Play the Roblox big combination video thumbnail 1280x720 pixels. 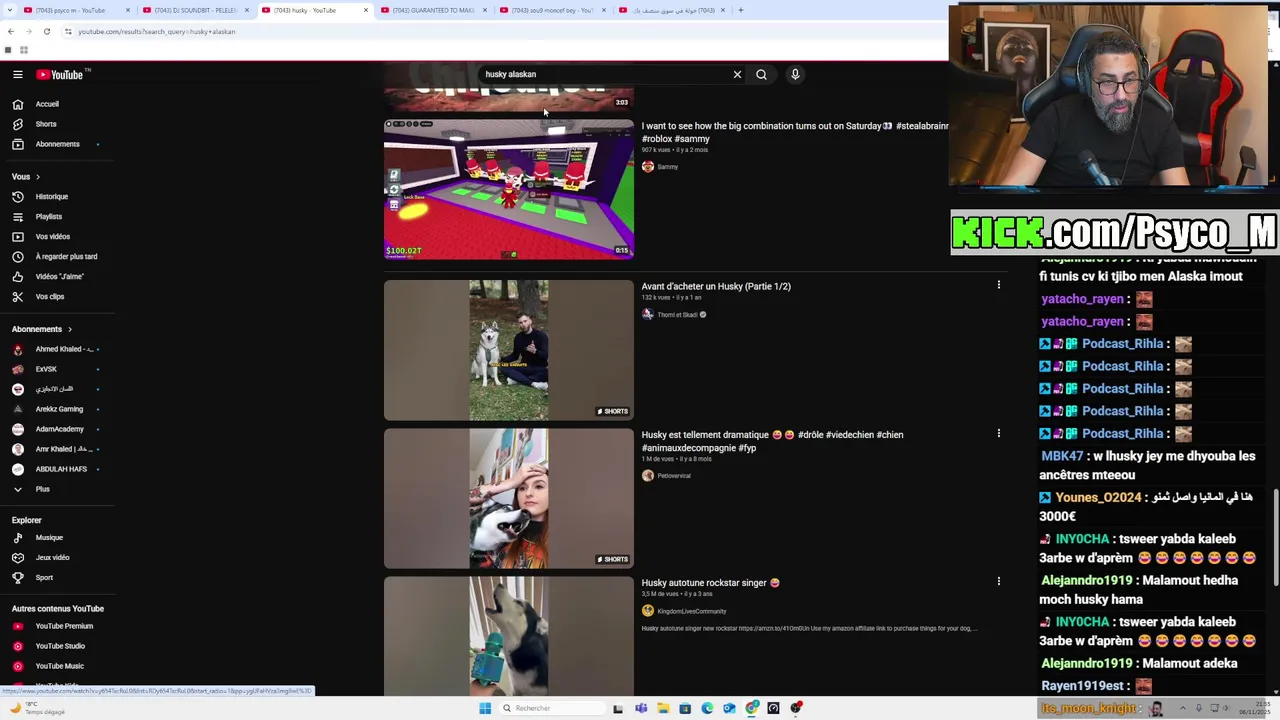coord(509,189)
